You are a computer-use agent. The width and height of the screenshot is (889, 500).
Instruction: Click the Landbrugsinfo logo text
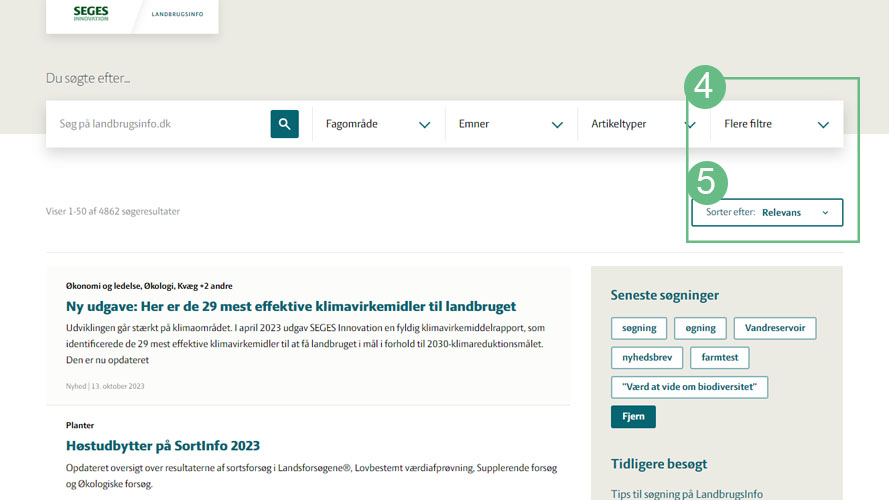177,14
